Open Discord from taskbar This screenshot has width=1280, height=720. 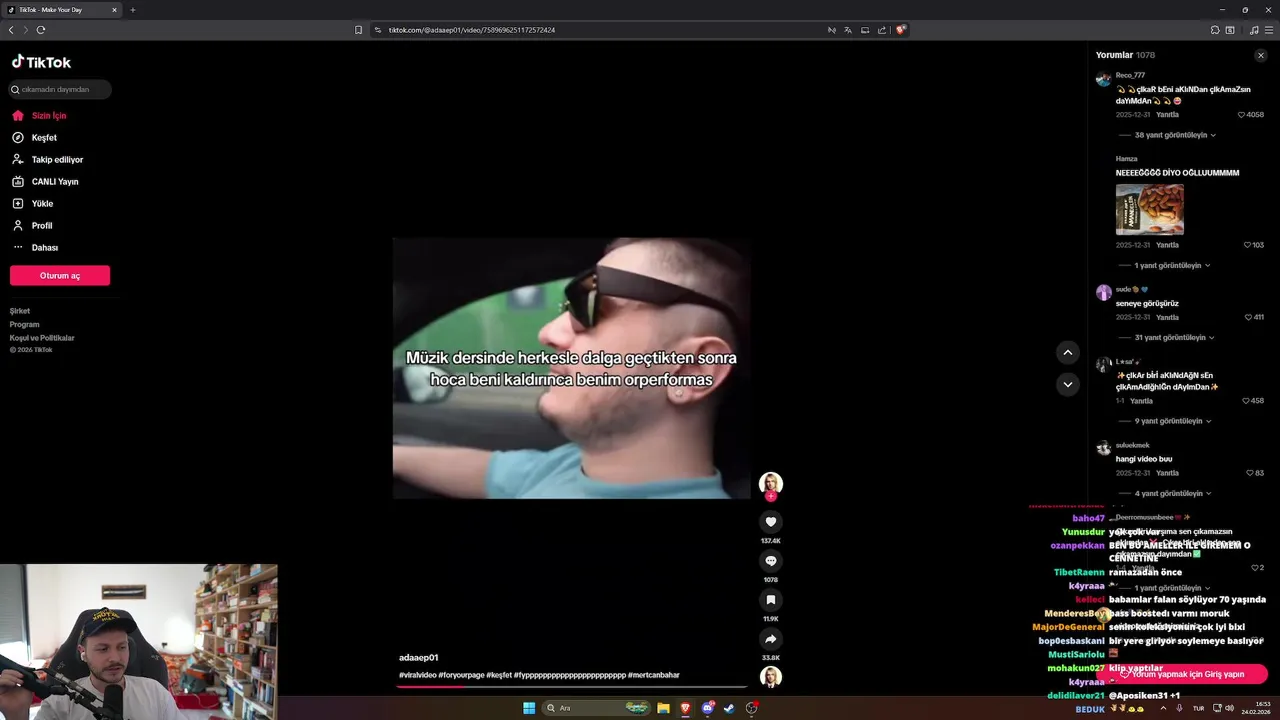pyautogui.click(x=707, y=708)
